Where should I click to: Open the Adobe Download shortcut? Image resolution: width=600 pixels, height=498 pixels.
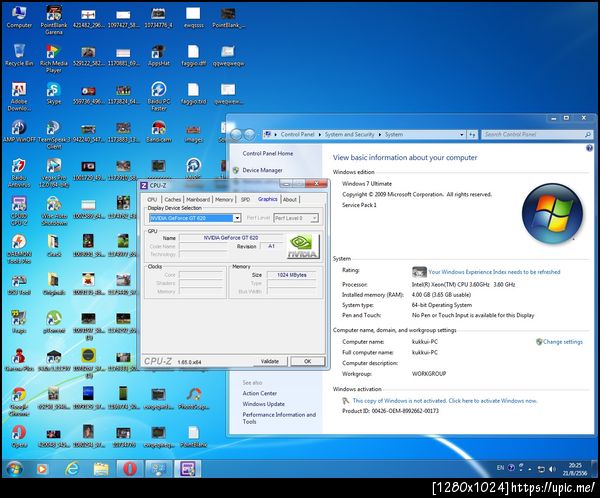19,97
